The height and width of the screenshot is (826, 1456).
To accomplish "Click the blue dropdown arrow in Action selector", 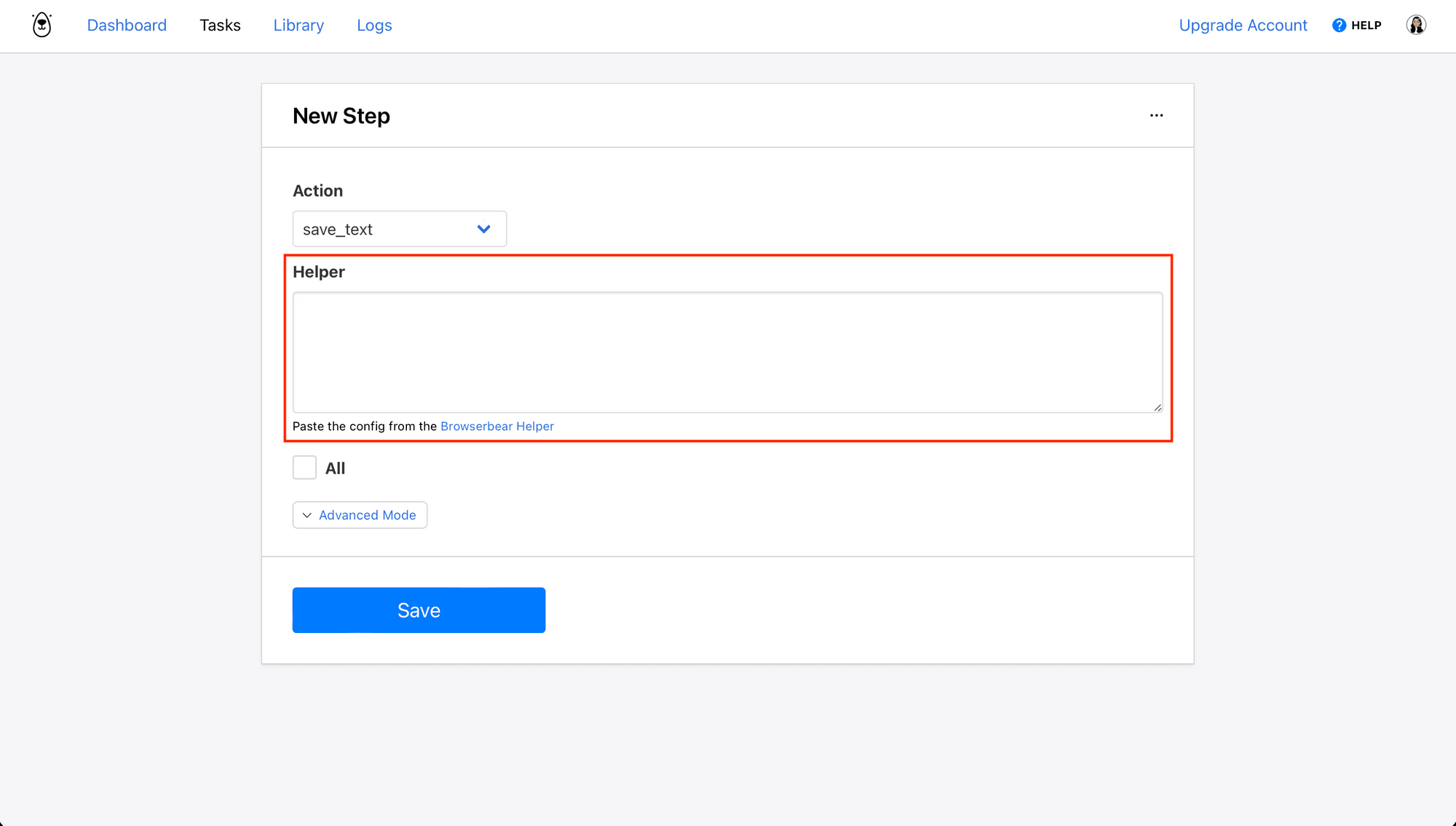I will (483, 229).
